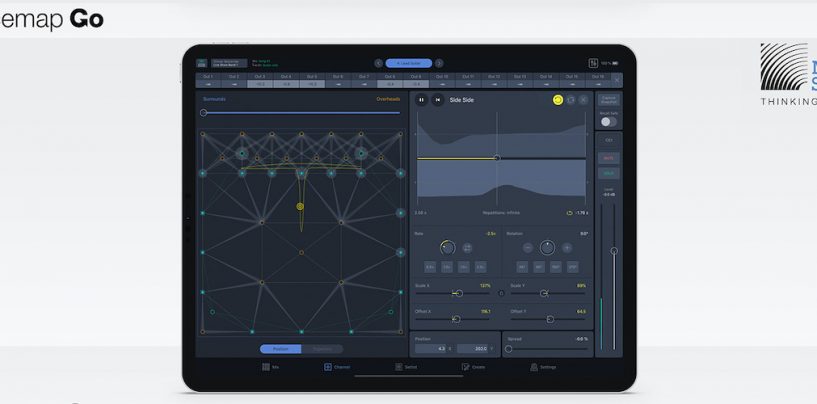Open the session name box at top left
Screen dimensions: 817x404
tap(229, 63)
